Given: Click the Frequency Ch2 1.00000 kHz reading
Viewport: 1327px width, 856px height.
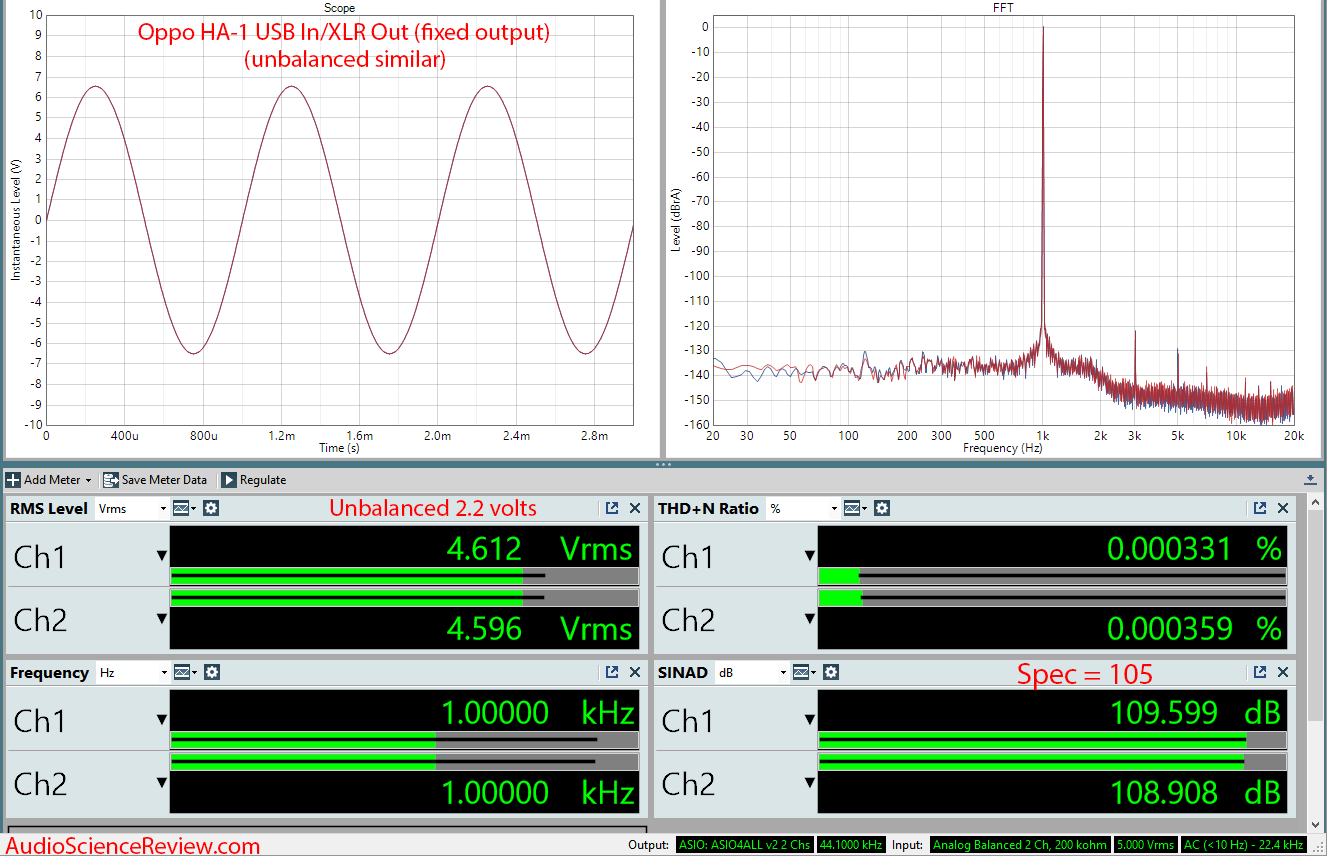Looking at the screenshot, I should tap(538, 793).
